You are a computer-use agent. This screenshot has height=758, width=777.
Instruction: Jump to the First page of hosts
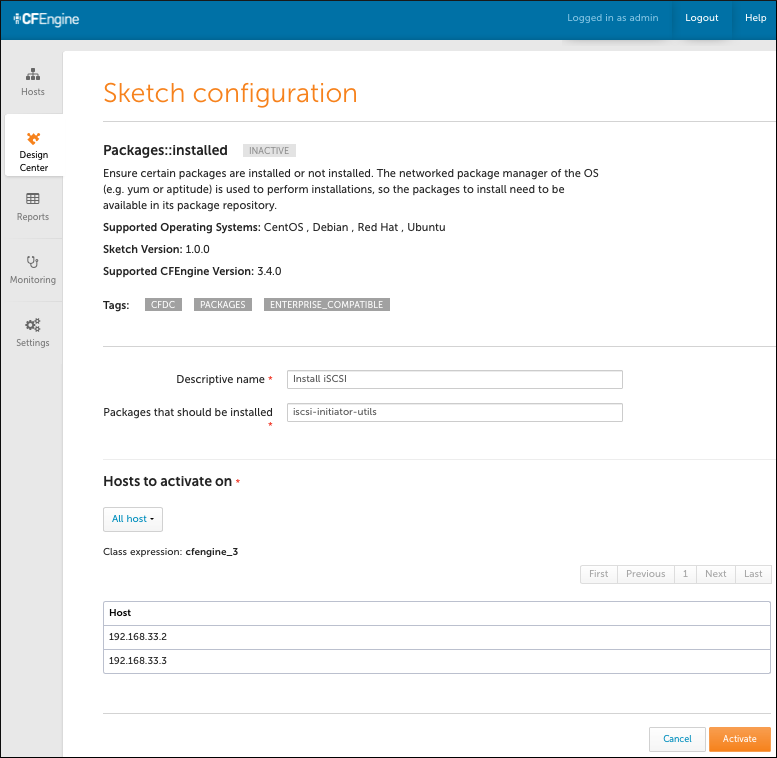[599, 574]
